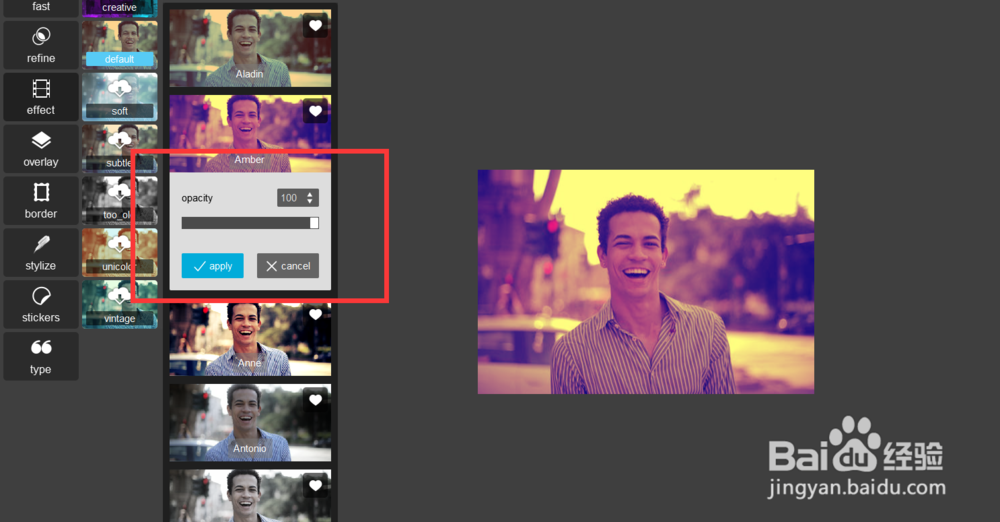Open the overlay tool

tap(41, 149)
